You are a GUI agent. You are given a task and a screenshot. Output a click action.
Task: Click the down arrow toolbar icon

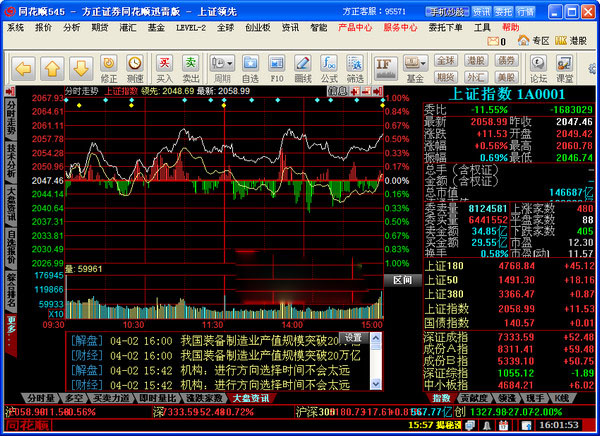[x=81, y=69]
